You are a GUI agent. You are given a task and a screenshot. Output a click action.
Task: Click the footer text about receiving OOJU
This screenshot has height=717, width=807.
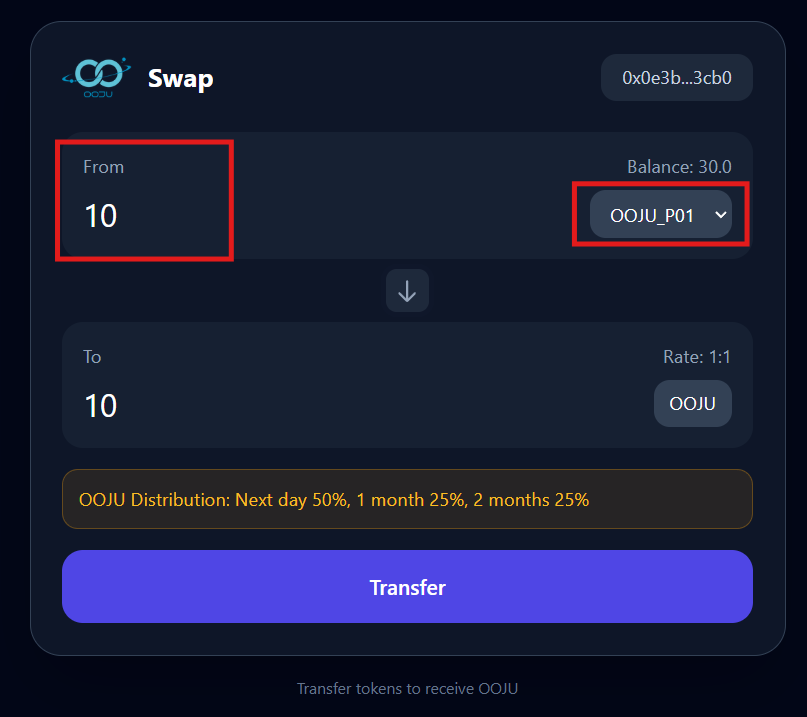click(x=407, y=689)
